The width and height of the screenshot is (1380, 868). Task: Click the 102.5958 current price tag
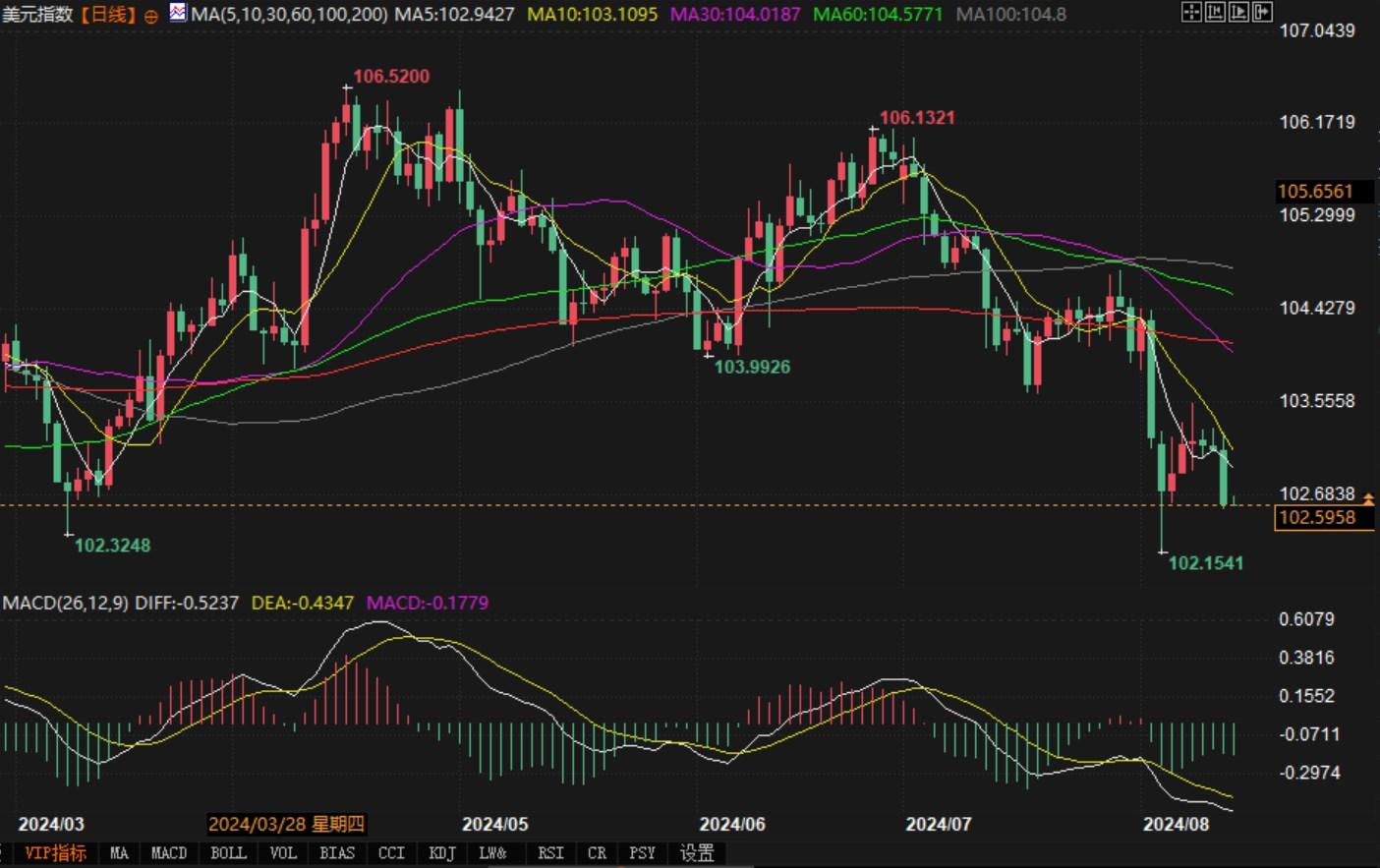[1317, 518]
